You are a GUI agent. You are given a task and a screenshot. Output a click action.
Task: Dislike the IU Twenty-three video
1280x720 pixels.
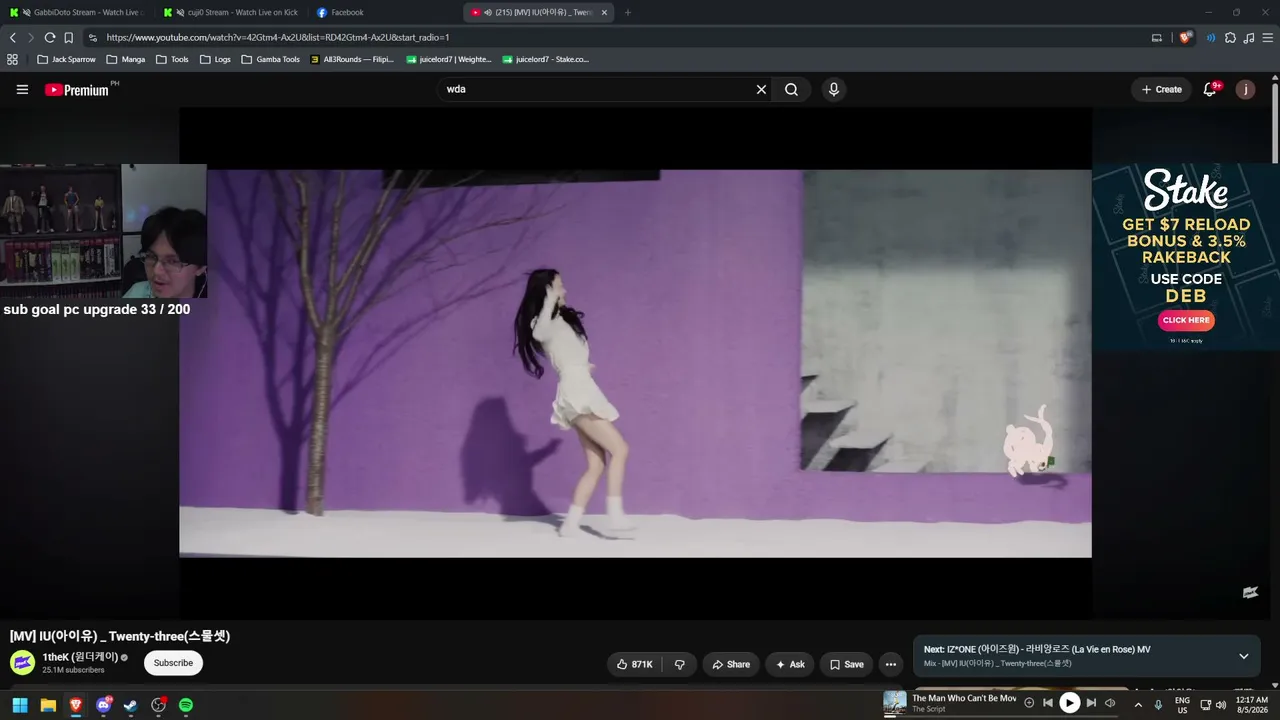click(679, 664)
